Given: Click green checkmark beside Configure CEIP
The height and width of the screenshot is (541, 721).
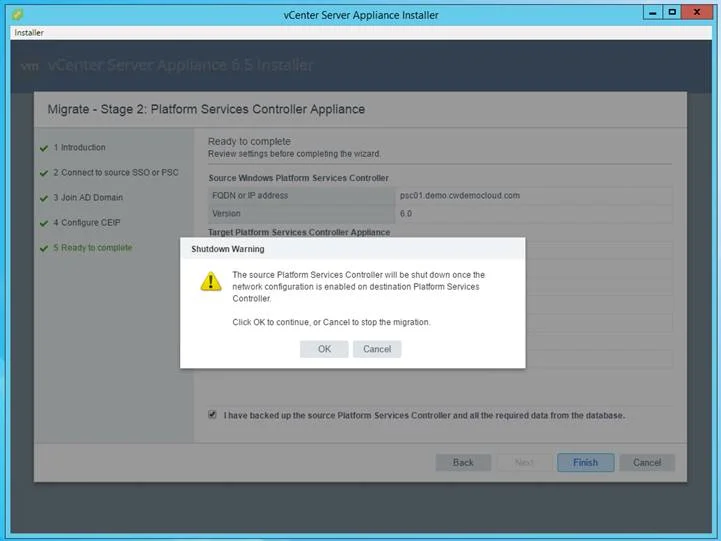Looking at the screenshot, I should (x=44, y=223).
